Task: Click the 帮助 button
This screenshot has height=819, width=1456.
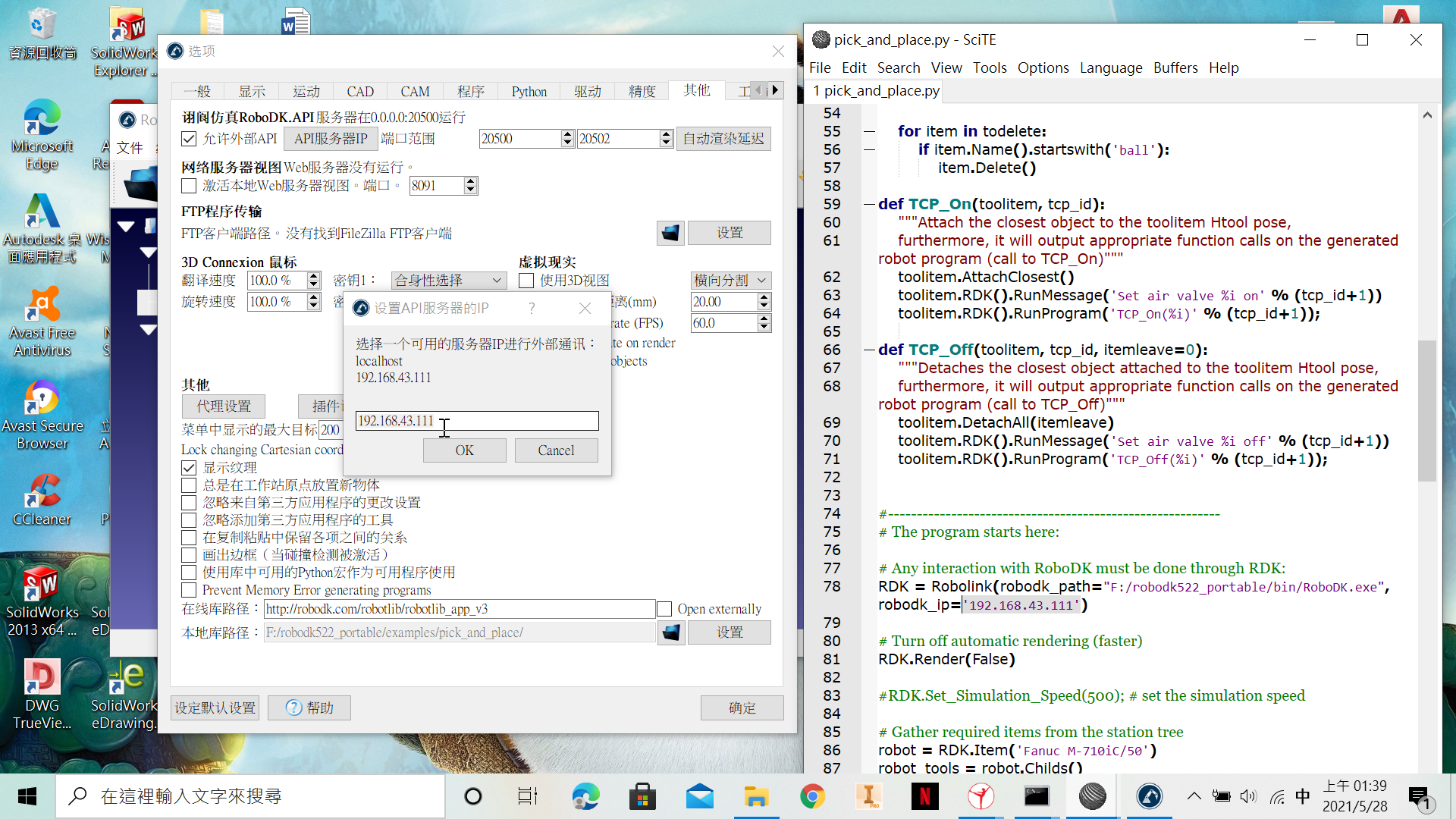Action: pos(309,708)
